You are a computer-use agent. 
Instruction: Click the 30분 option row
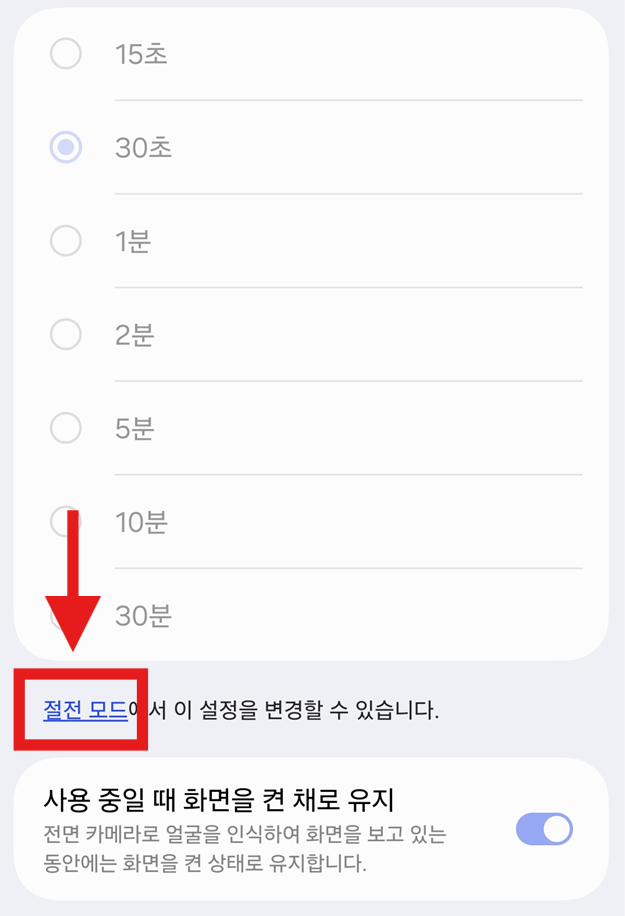click(x=145, y=615)
